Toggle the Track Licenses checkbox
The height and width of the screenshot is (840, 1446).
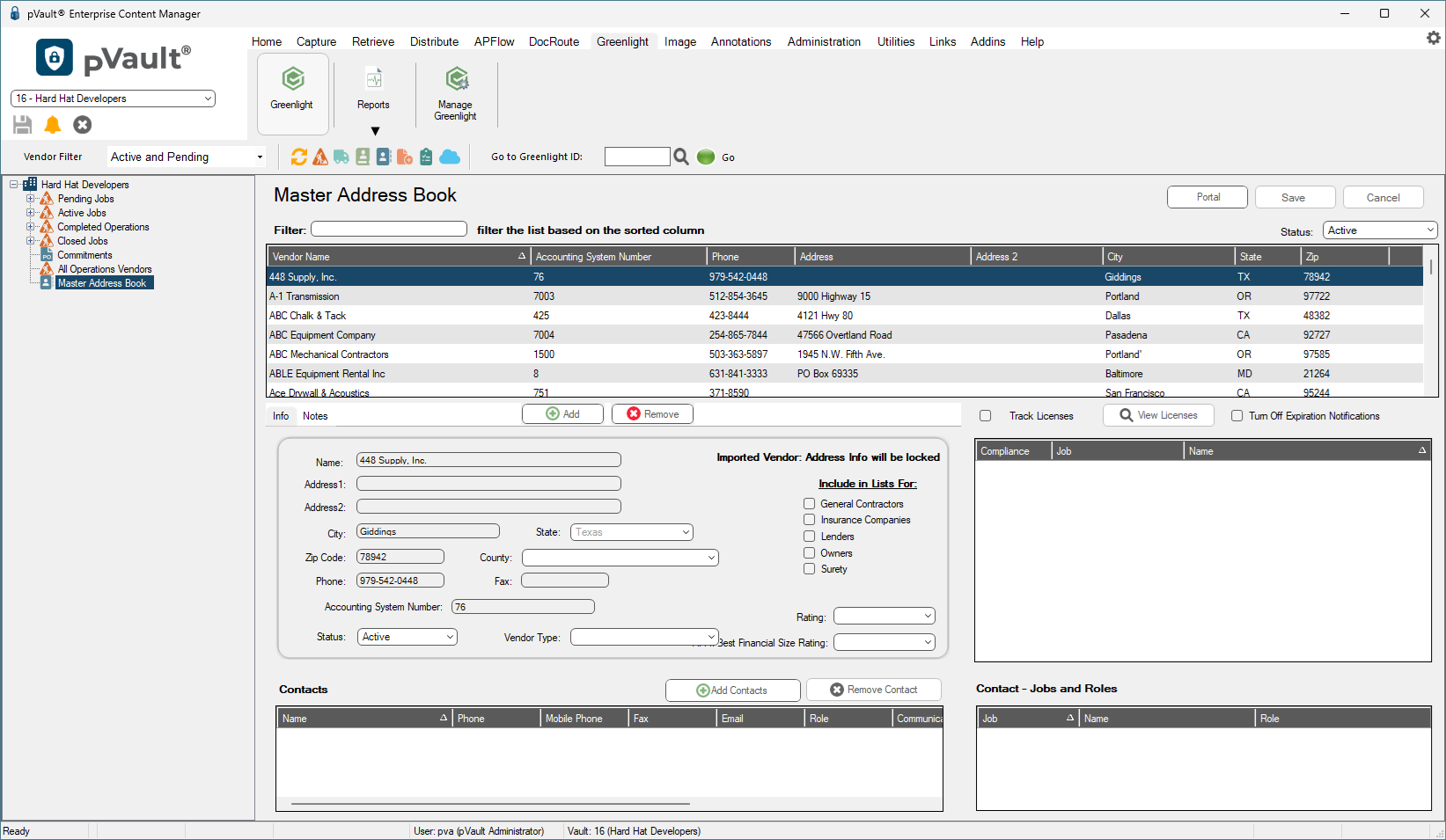click(x=986, y=416)
